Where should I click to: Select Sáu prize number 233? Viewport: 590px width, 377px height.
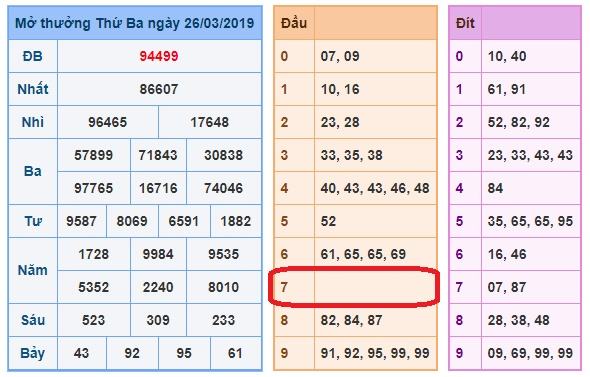(224, 320)
